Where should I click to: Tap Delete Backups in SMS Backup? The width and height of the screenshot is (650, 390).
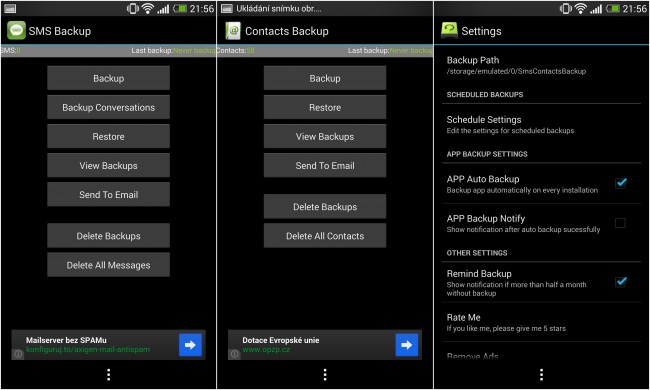coord(109,236)
